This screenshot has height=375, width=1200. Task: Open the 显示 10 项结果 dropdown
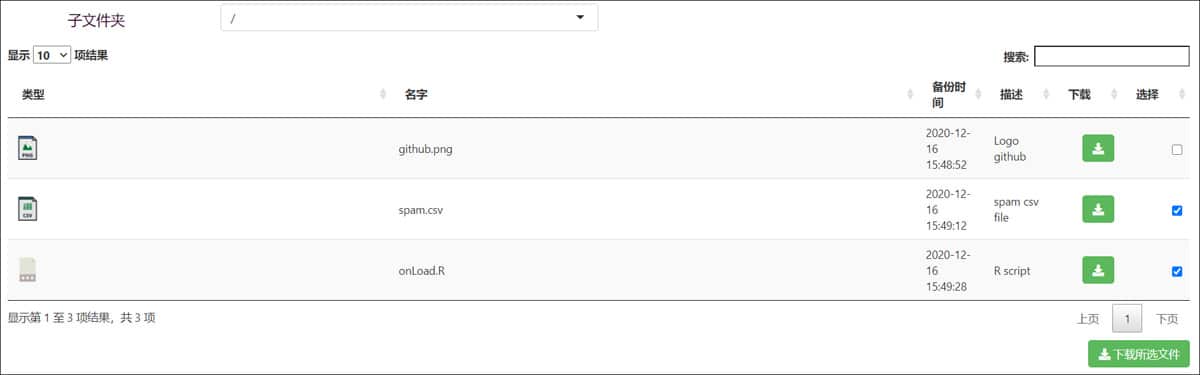click(x=52, y=56)
